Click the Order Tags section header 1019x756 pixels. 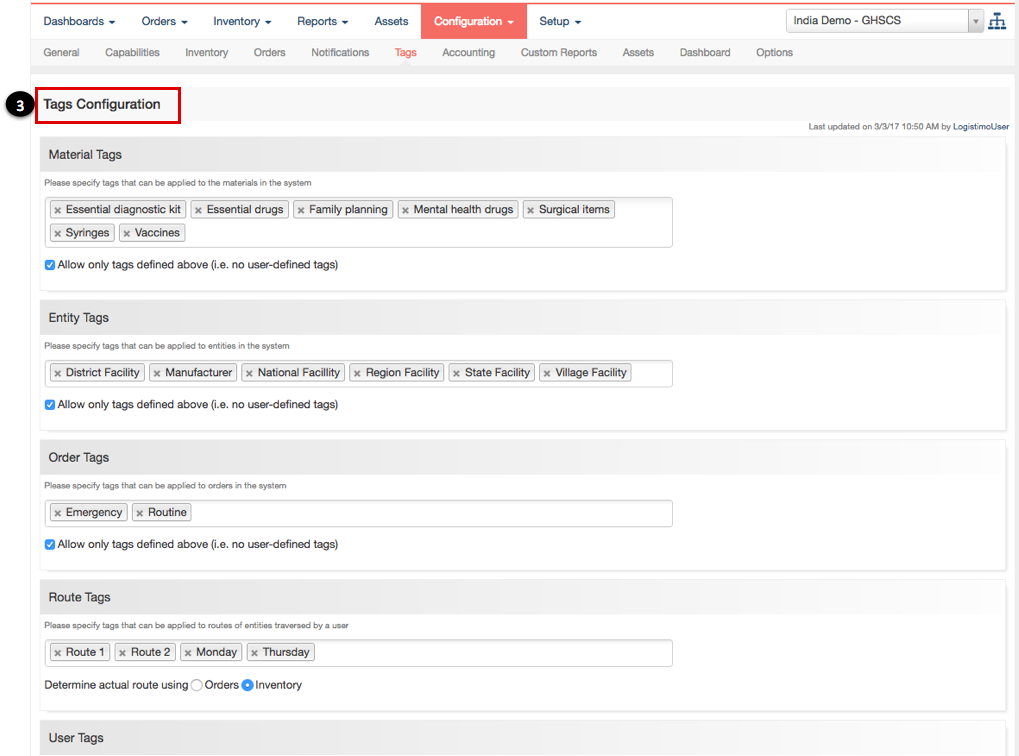coord(523,458)
